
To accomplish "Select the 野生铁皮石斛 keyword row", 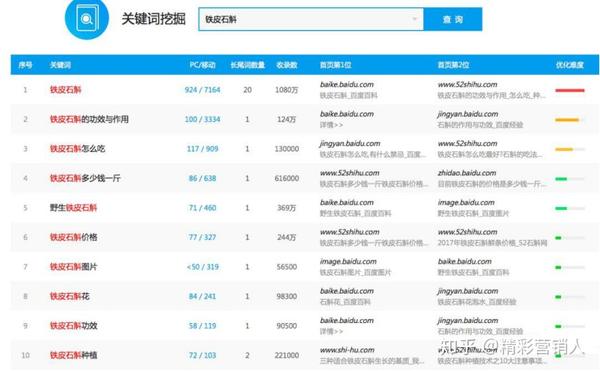I will pyautogui.click(x=305, y=208).
